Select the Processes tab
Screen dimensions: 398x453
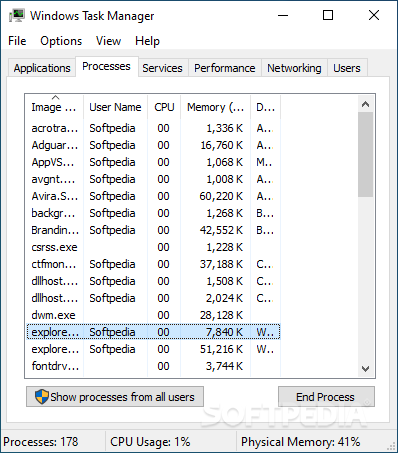106,66
